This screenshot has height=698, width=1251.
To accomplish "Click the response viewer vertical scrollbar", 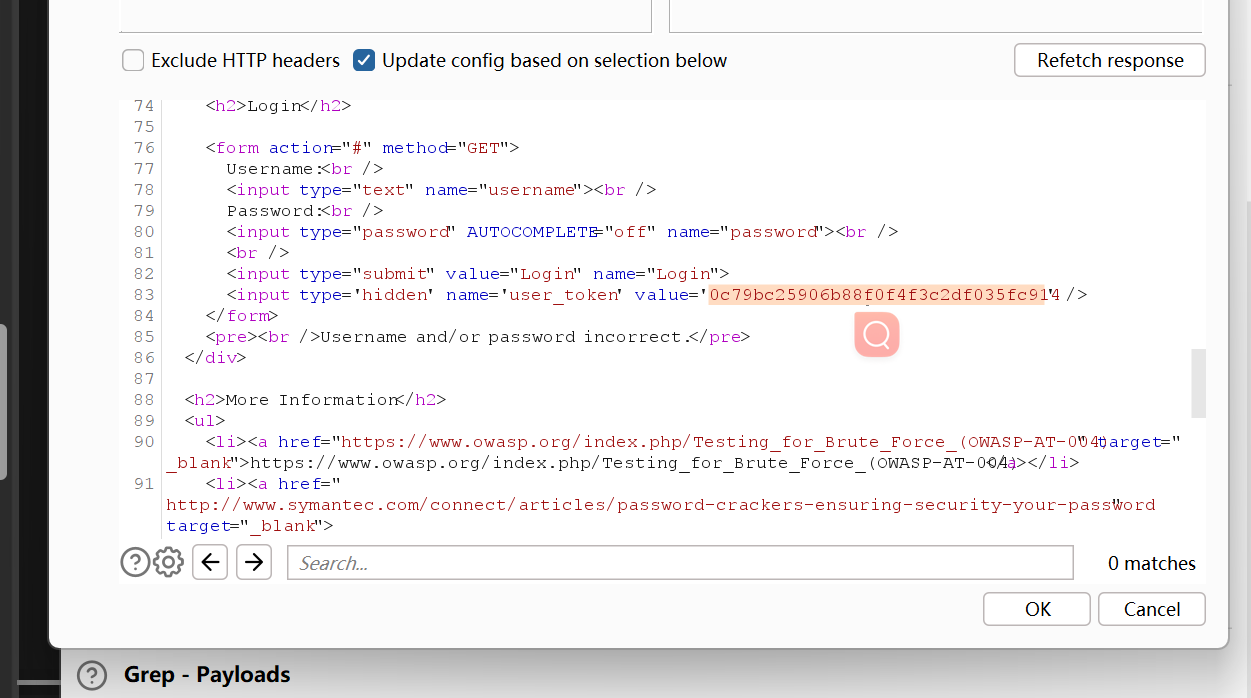I will 1198,383.
